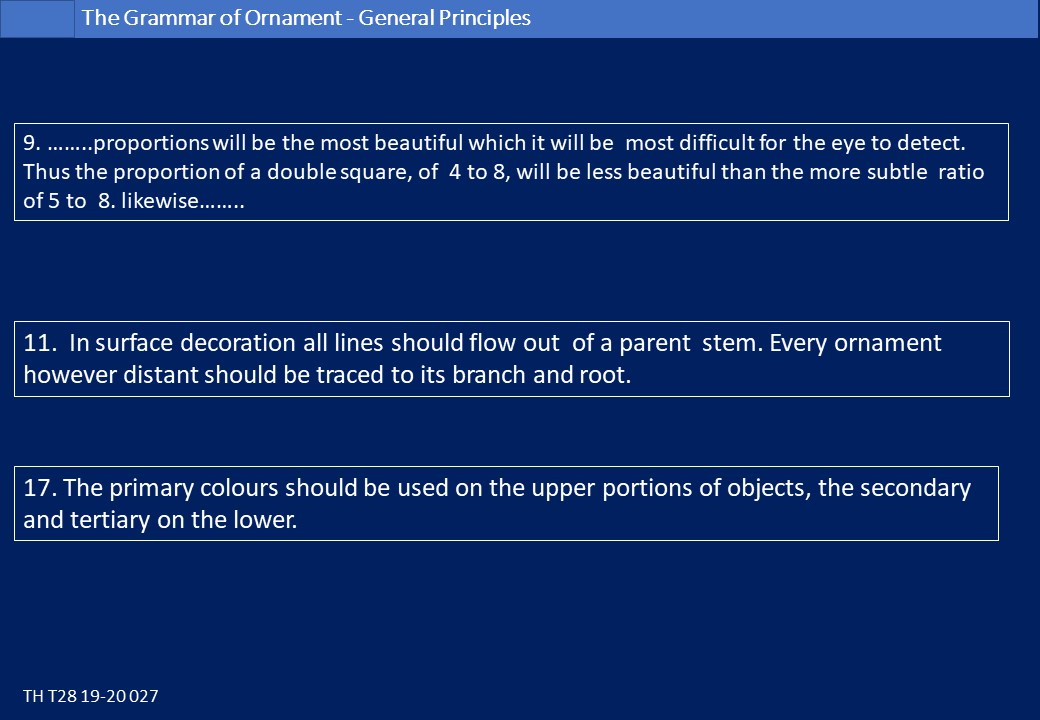
Task: Click the footer code "TH T28 19-20 027"
Action: point(91,696)
